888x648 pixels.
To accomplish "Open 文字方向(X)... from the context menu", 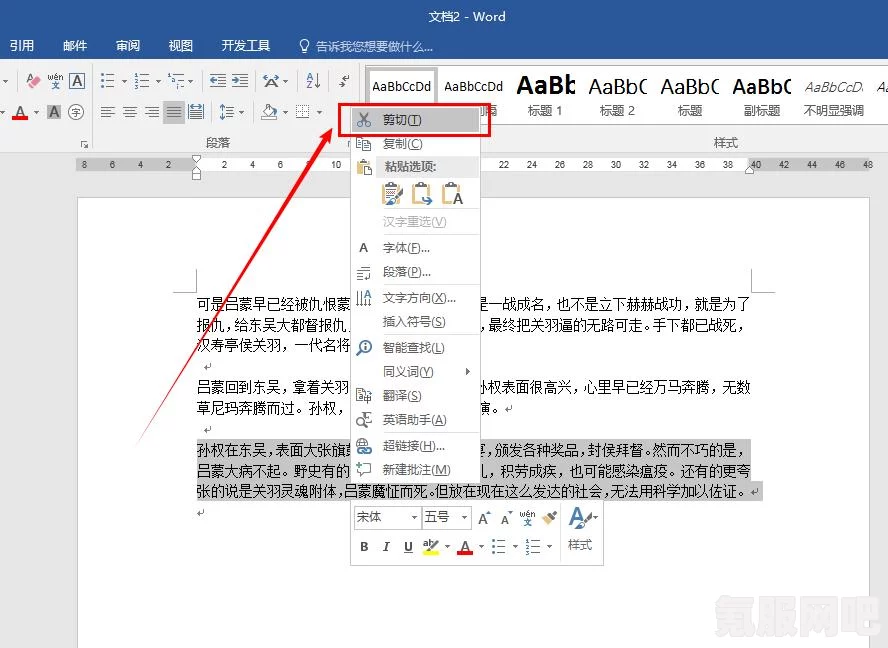I will pos(416,298).
